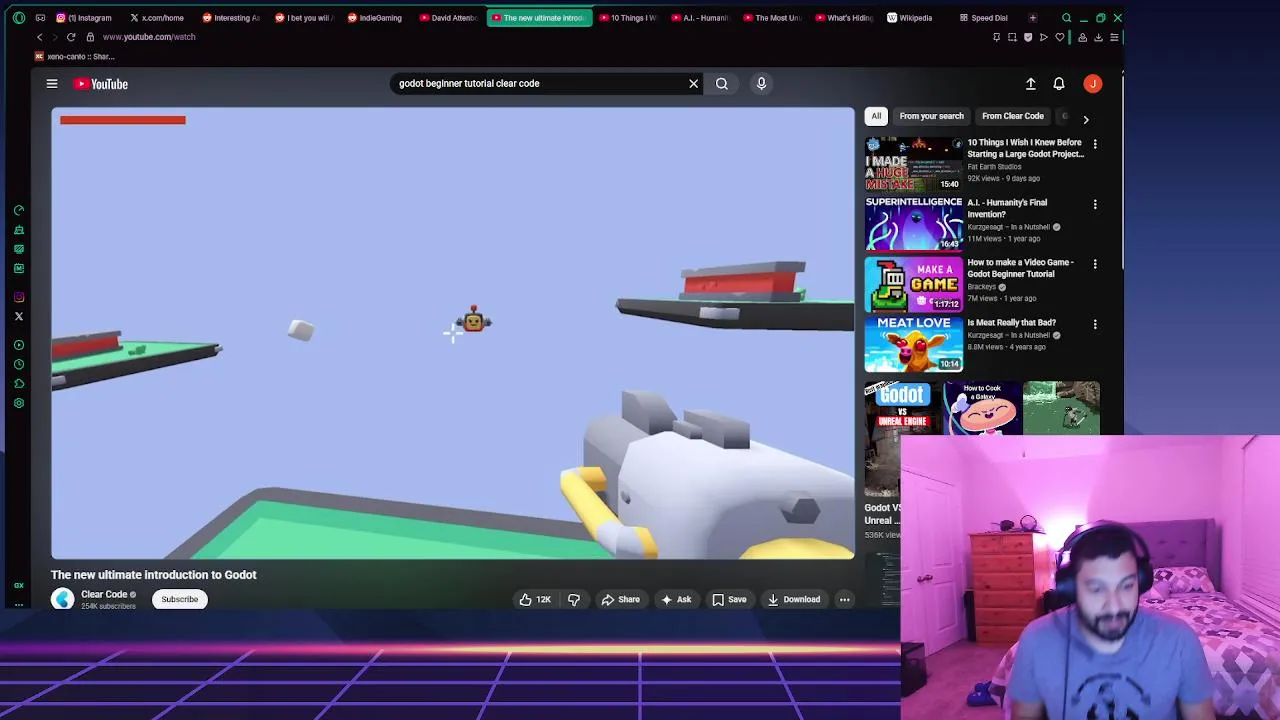Click the Opera GX logo menu
This screenshot has height=720, width=1280.
(19, 18)
